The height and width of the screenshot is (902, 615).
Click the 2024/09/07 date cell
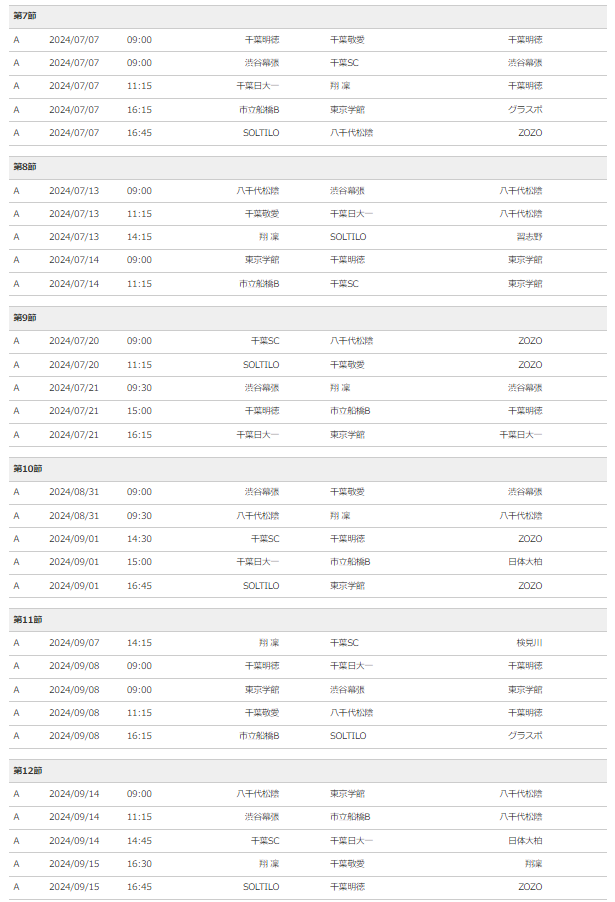click(x=74, y=643)
